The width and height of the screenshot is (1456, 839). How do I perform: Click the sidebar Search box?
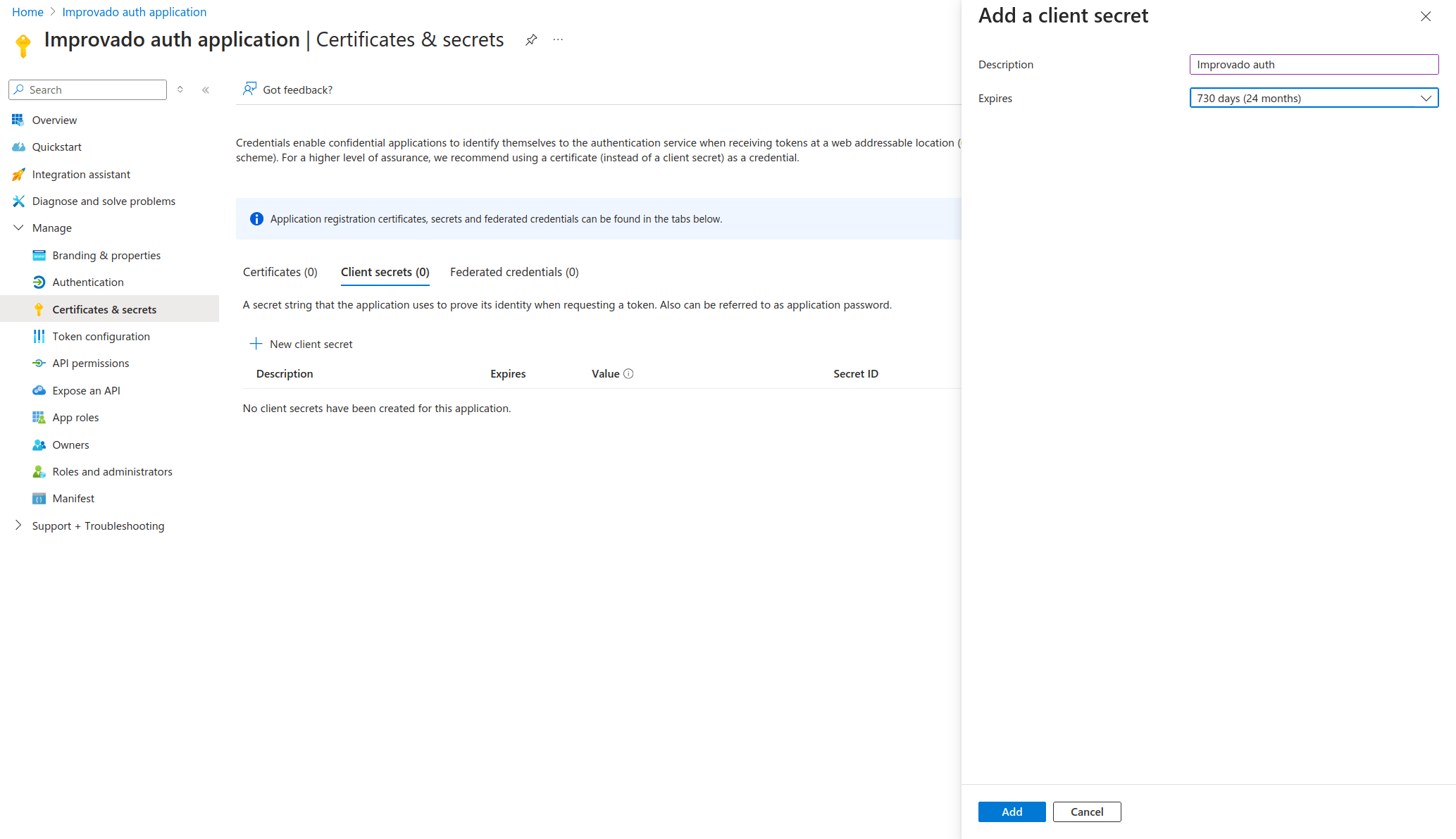point(88,89)
